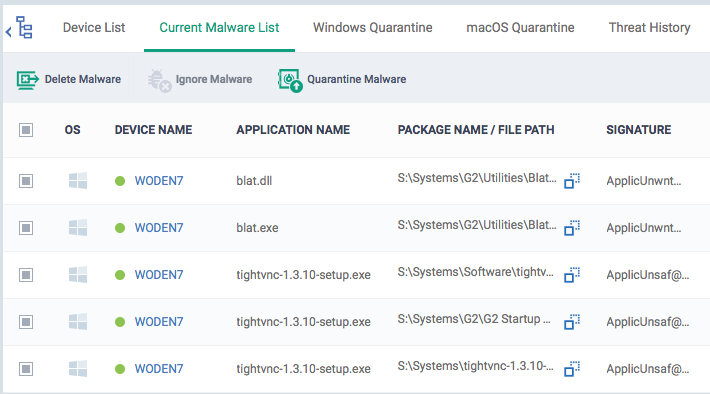Sort by PACKAGE NAME / FILE PATH header
Image resolution: width=710 pixels, height=394 pixels.
[x=476, y=130]
